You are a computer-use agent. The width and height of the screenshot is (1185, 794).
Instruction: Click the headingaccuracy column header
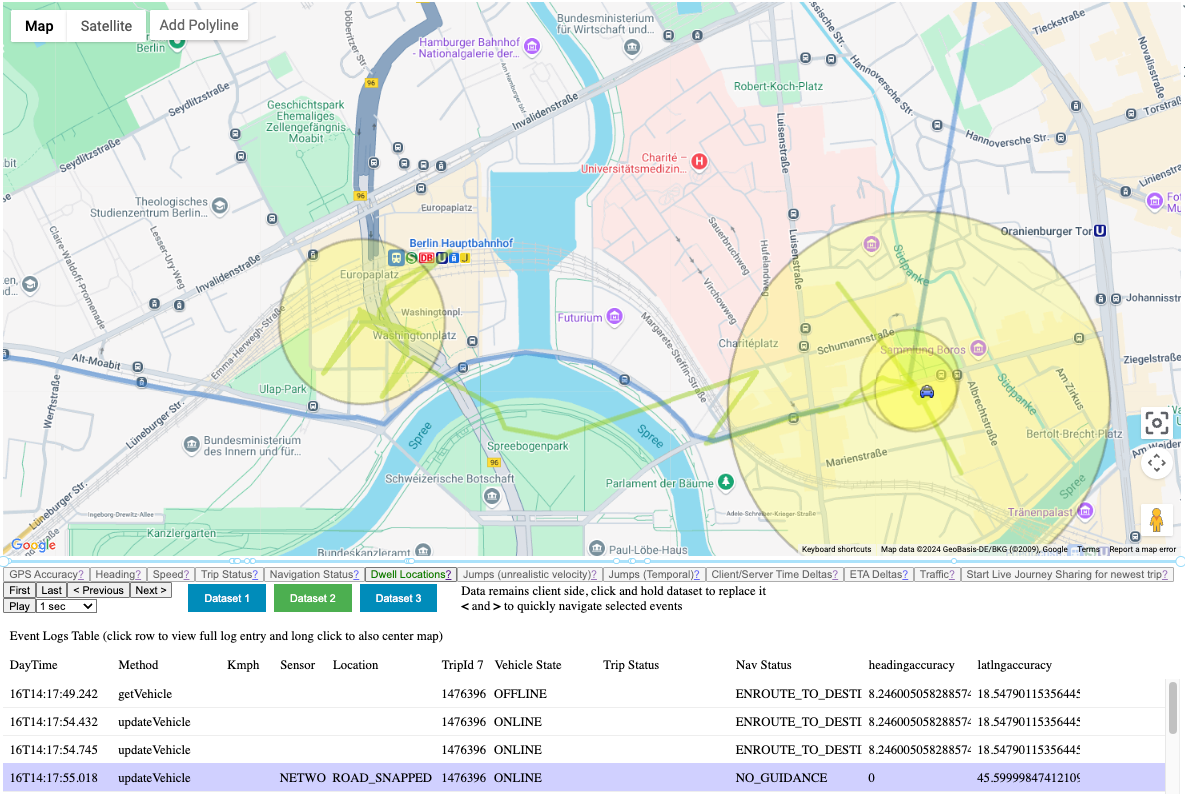click(x=911, y=665)
